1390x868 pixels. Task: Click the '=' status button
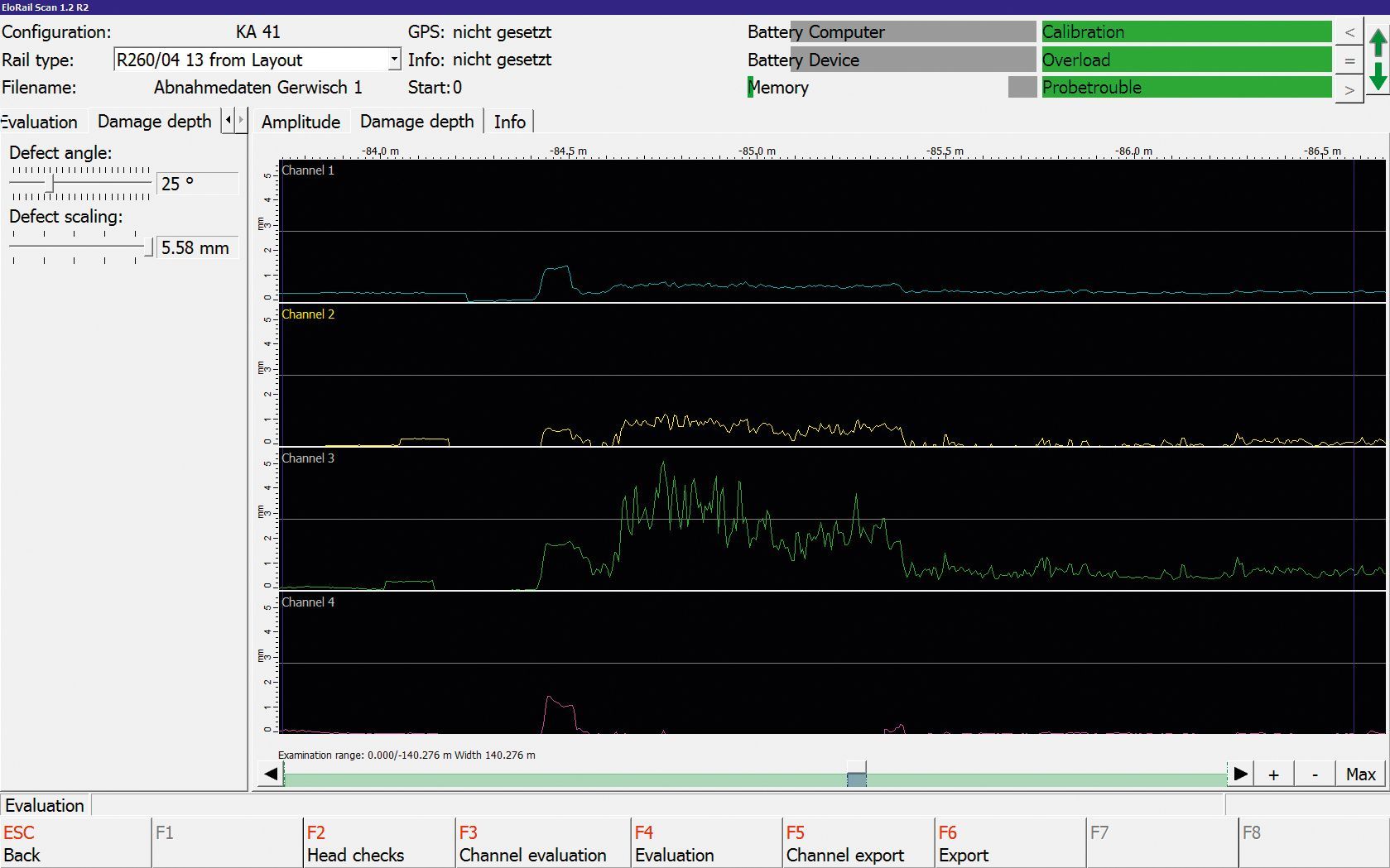[x=1349, y=60]
